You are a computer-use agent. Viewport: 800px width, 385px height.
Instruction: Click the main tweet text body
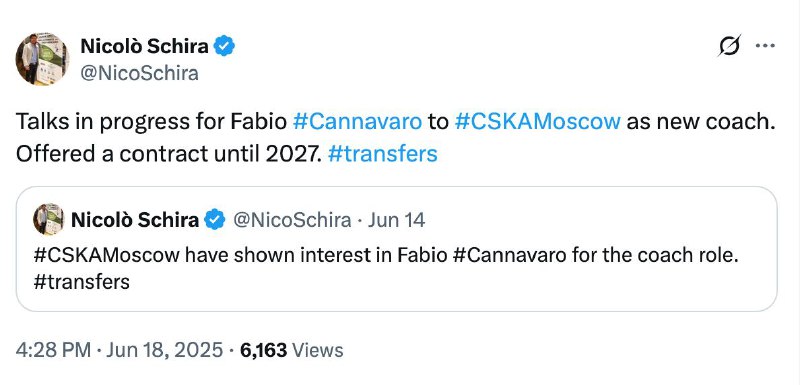[x=393, y=138]
